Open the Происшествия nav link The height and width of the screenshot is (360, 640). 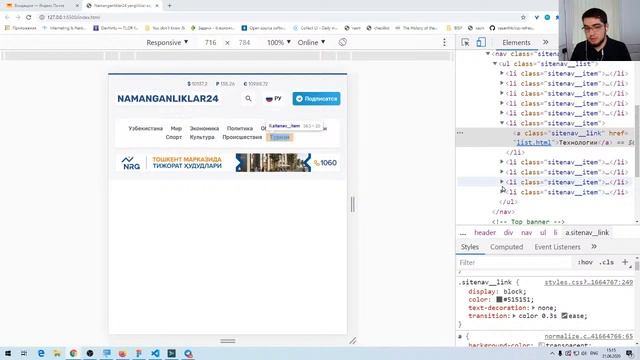(x=242, y=137)
